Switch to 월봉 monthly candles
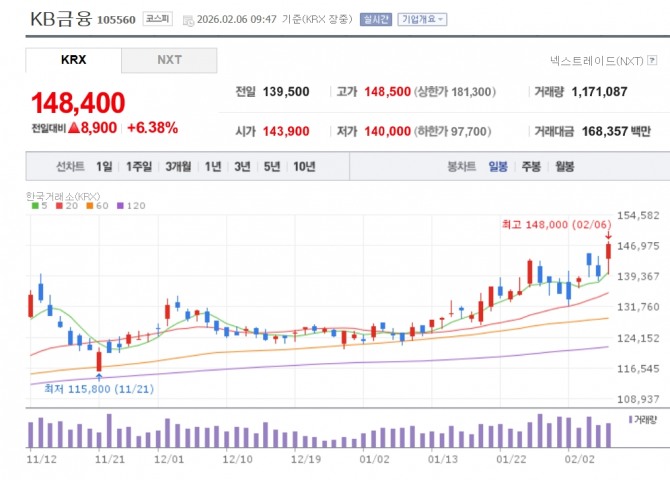670x480 pixels. tap(564, 167)
